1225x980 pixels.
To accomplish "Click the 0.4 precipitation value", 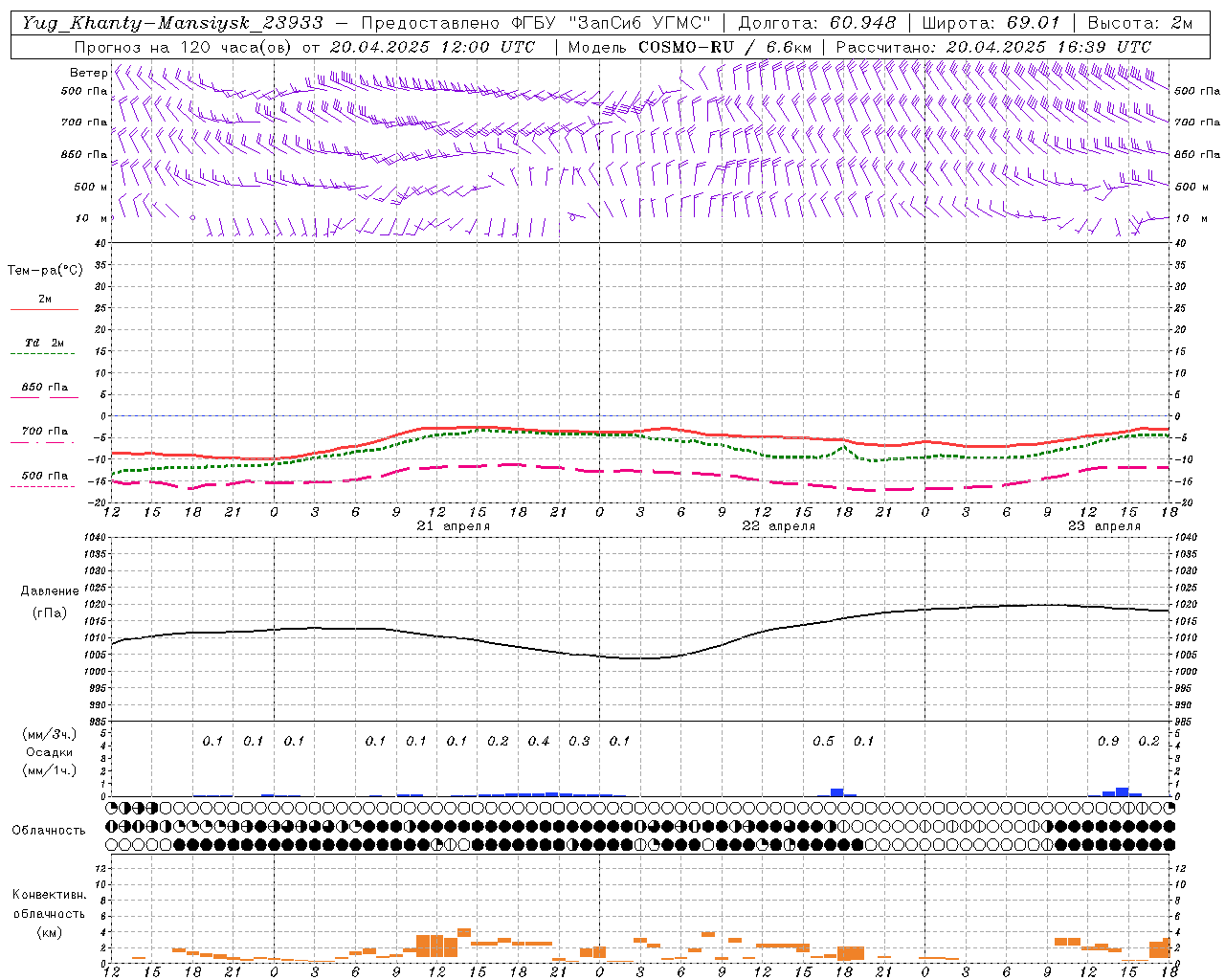I will [x=539, y=742].
